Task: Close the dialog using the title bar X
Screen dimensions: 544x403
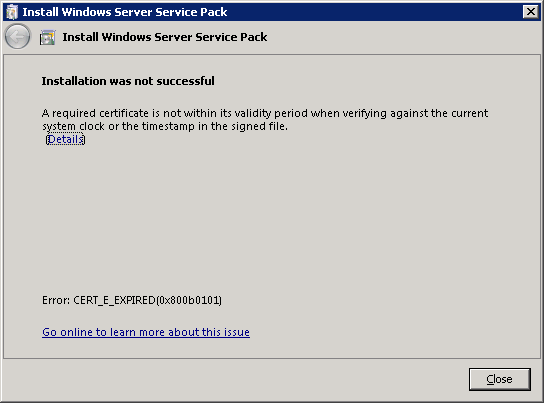Action: [x=530, y=12]
